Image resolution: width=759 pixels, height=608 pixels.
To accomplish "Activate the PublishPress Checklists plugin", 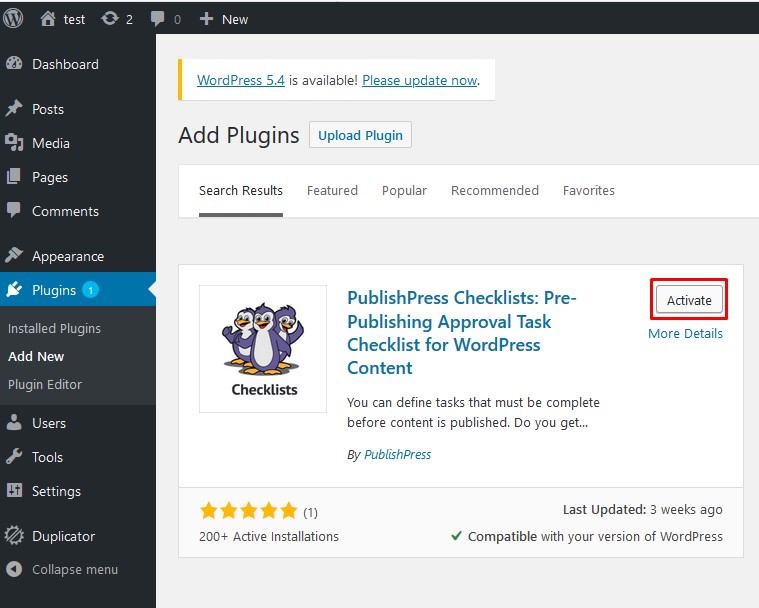I will (x=689, y=300).
